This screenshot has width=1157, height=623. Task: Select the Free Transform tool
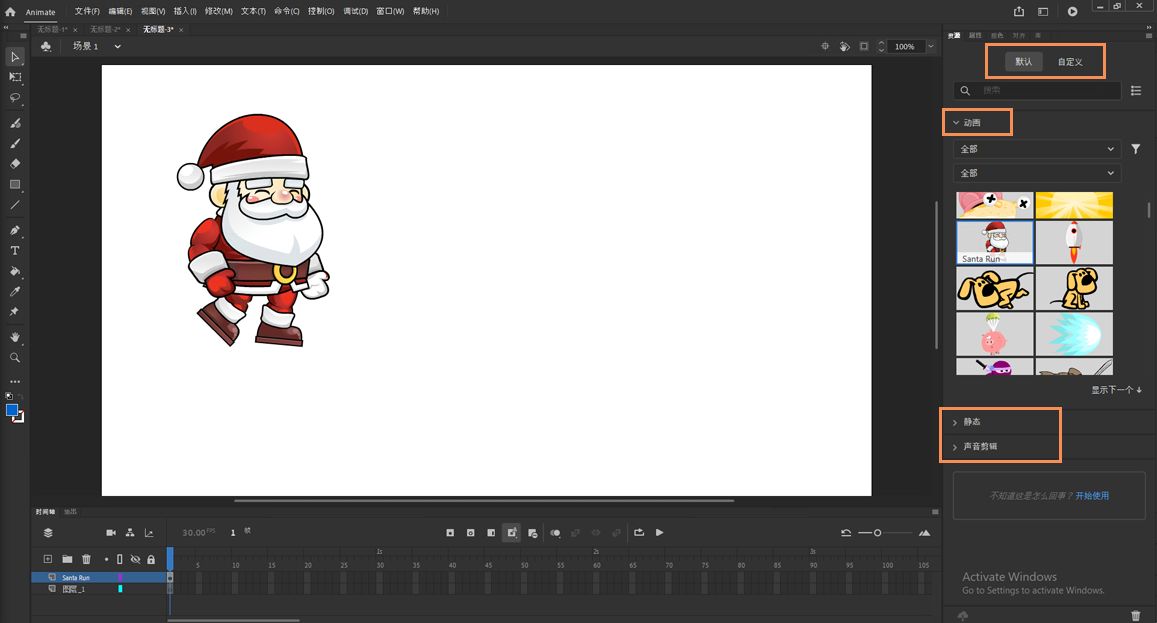pos(15,77)
